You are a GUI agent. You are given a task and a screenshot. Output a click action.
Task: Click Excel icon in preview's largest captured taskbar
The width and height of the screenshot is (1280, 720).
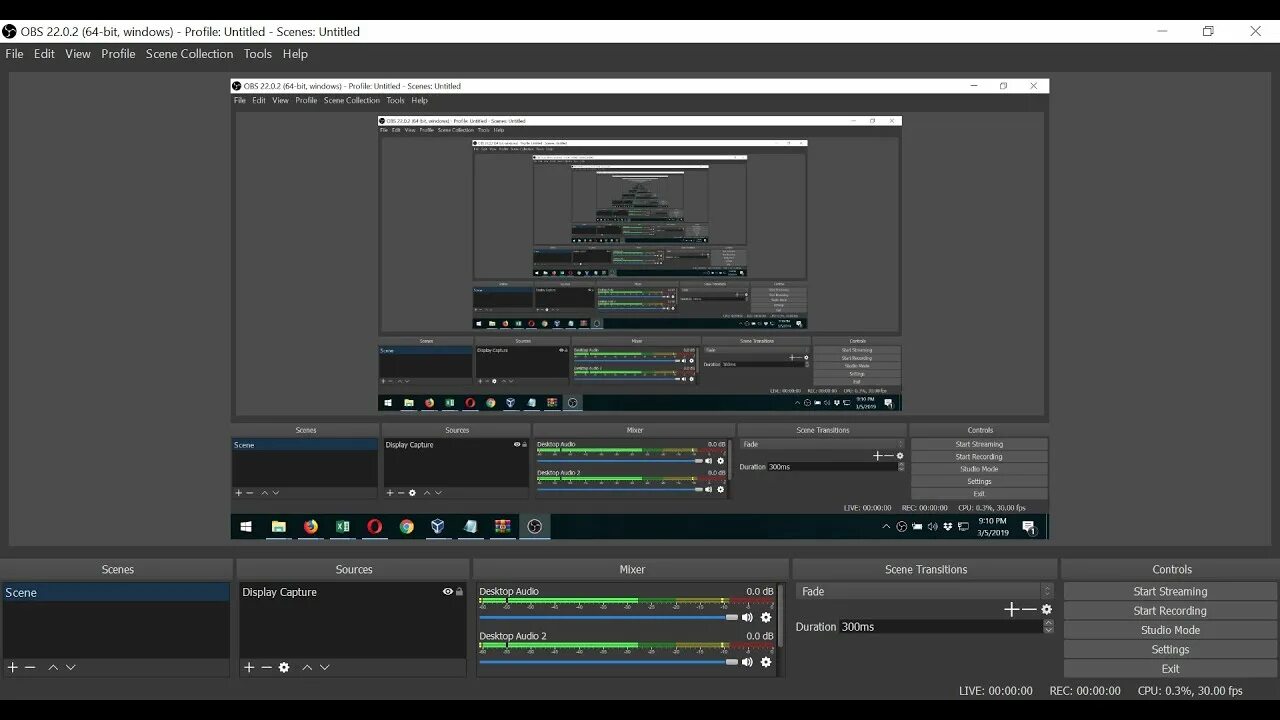click(342, 527)
